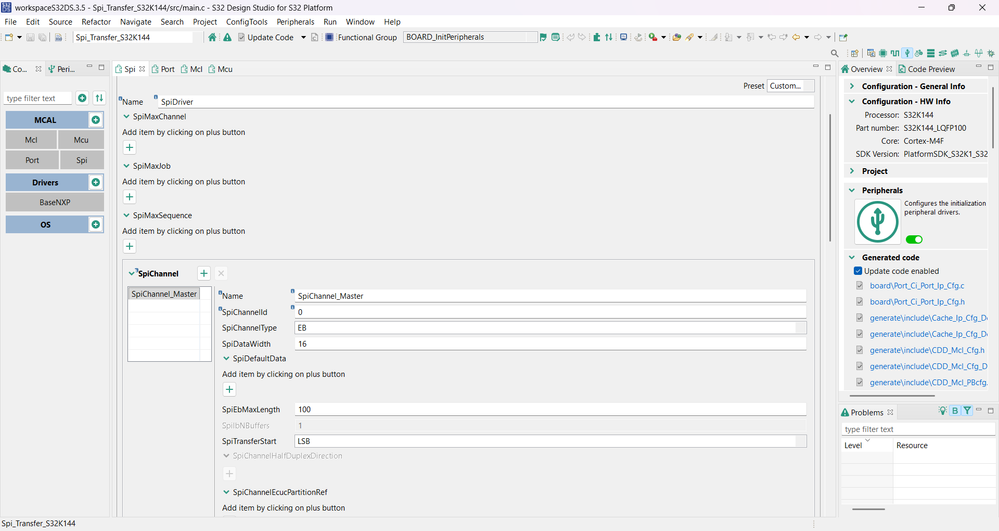
Task: Toggle the Update Code toolbar checkbox
Action: coord(241,37)
